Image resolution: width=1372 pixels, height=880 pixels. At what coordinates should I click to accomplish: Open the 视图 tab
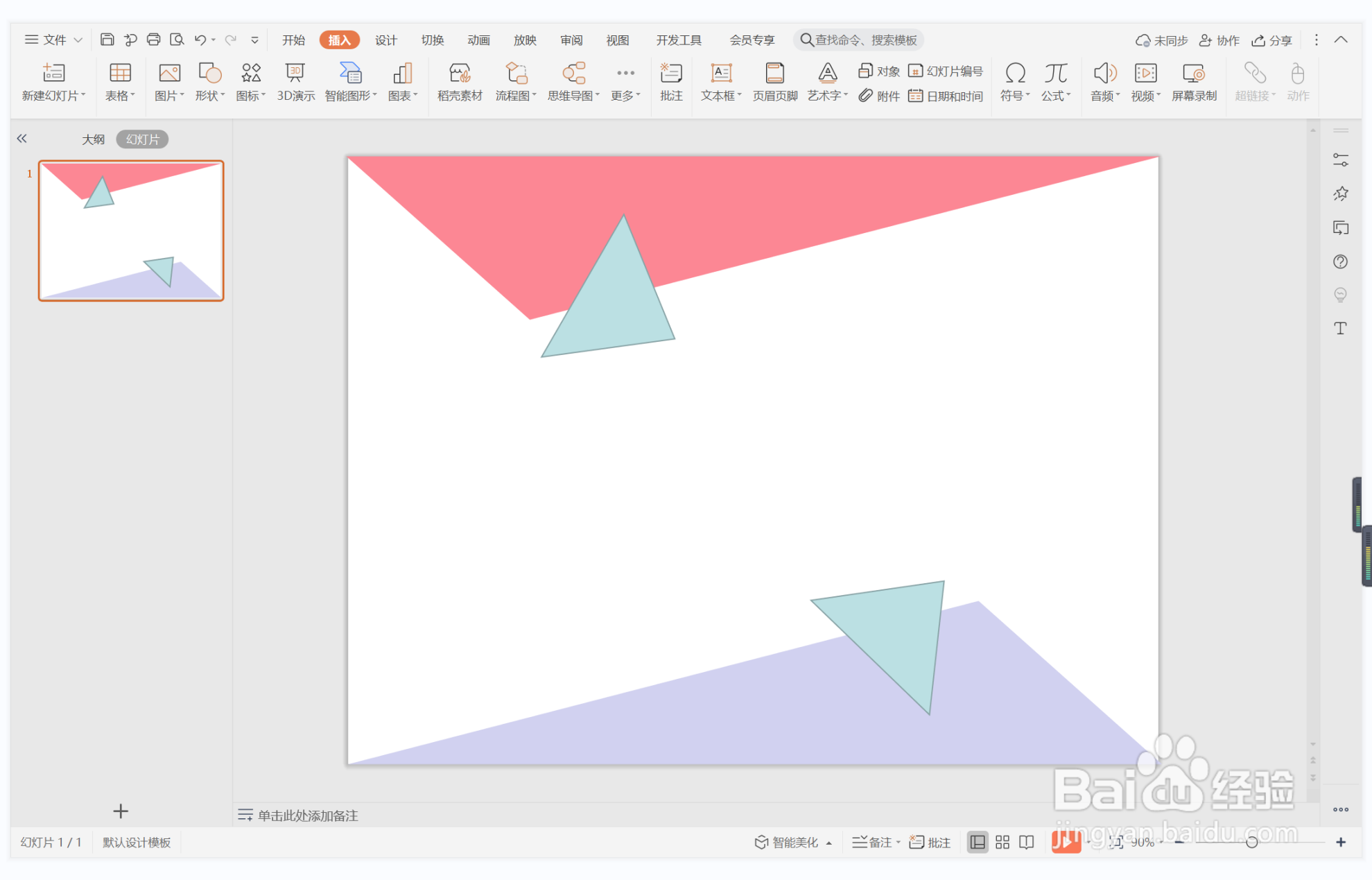point(617,40)
